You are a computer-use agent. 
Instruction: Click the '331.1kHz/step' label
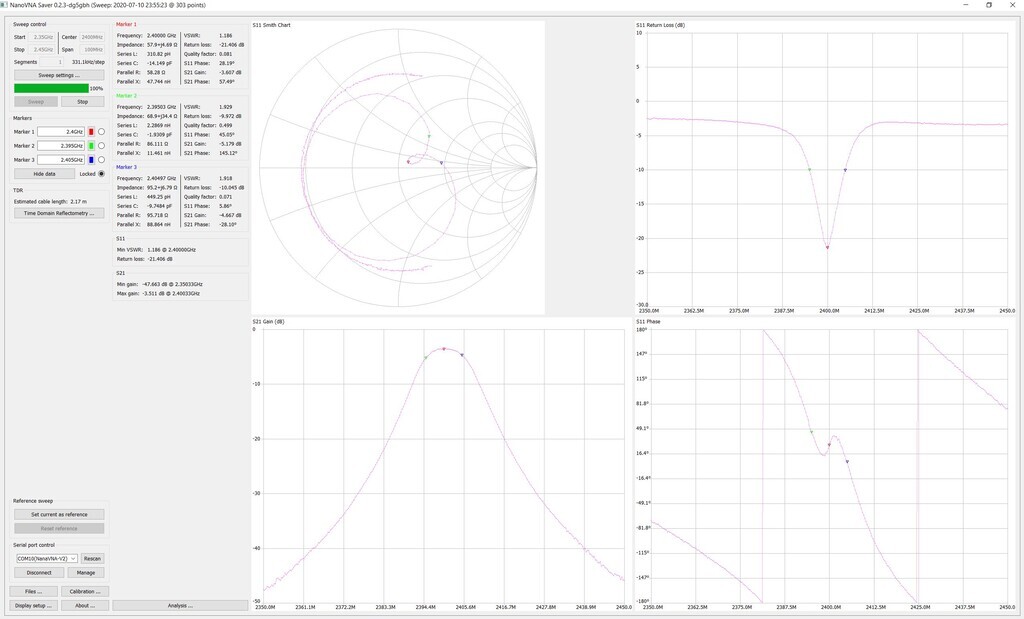pyautogui.click(x=88, y=62)
